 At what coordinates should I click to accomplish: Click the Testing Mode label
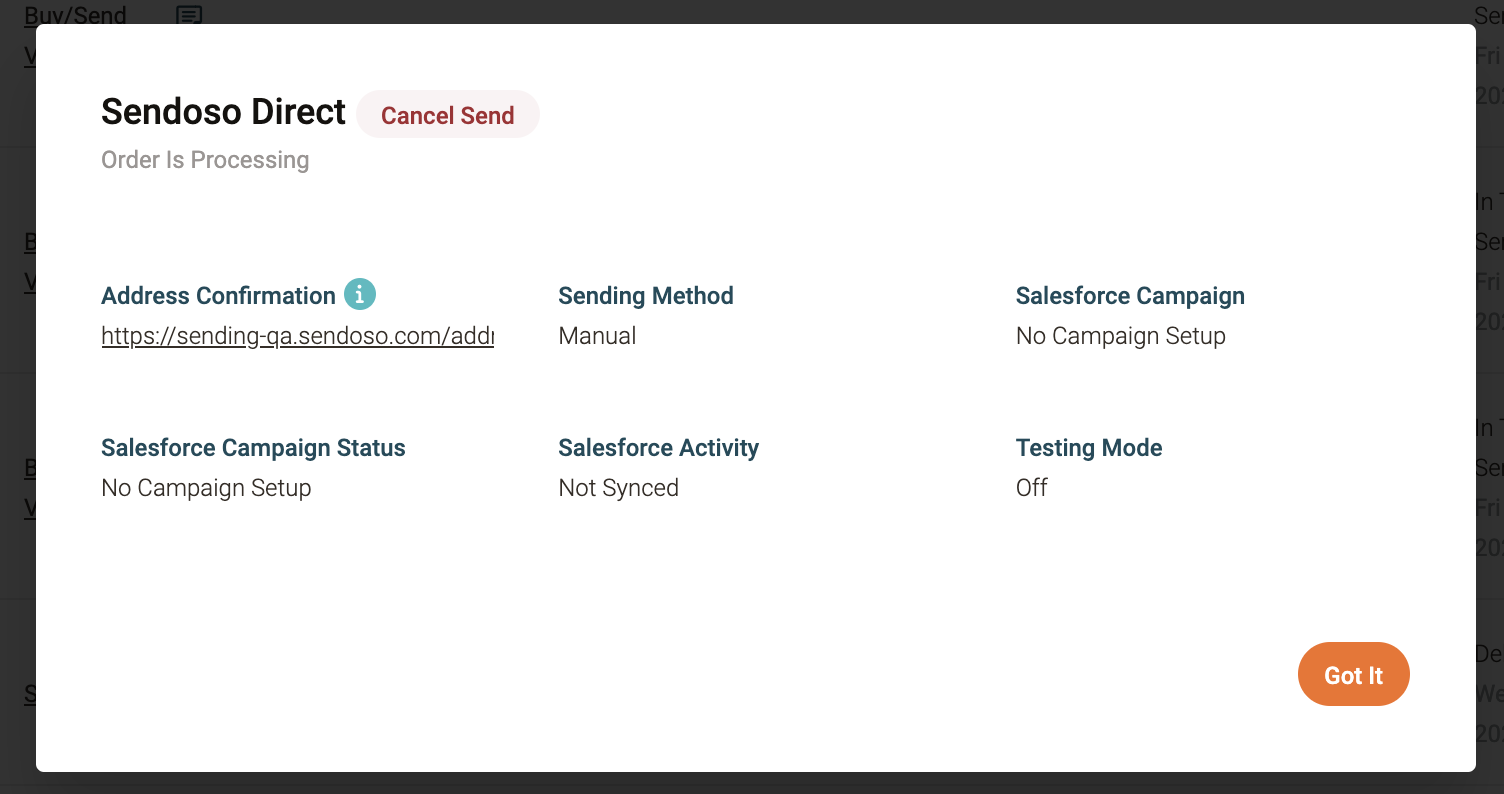point(1089,448)
